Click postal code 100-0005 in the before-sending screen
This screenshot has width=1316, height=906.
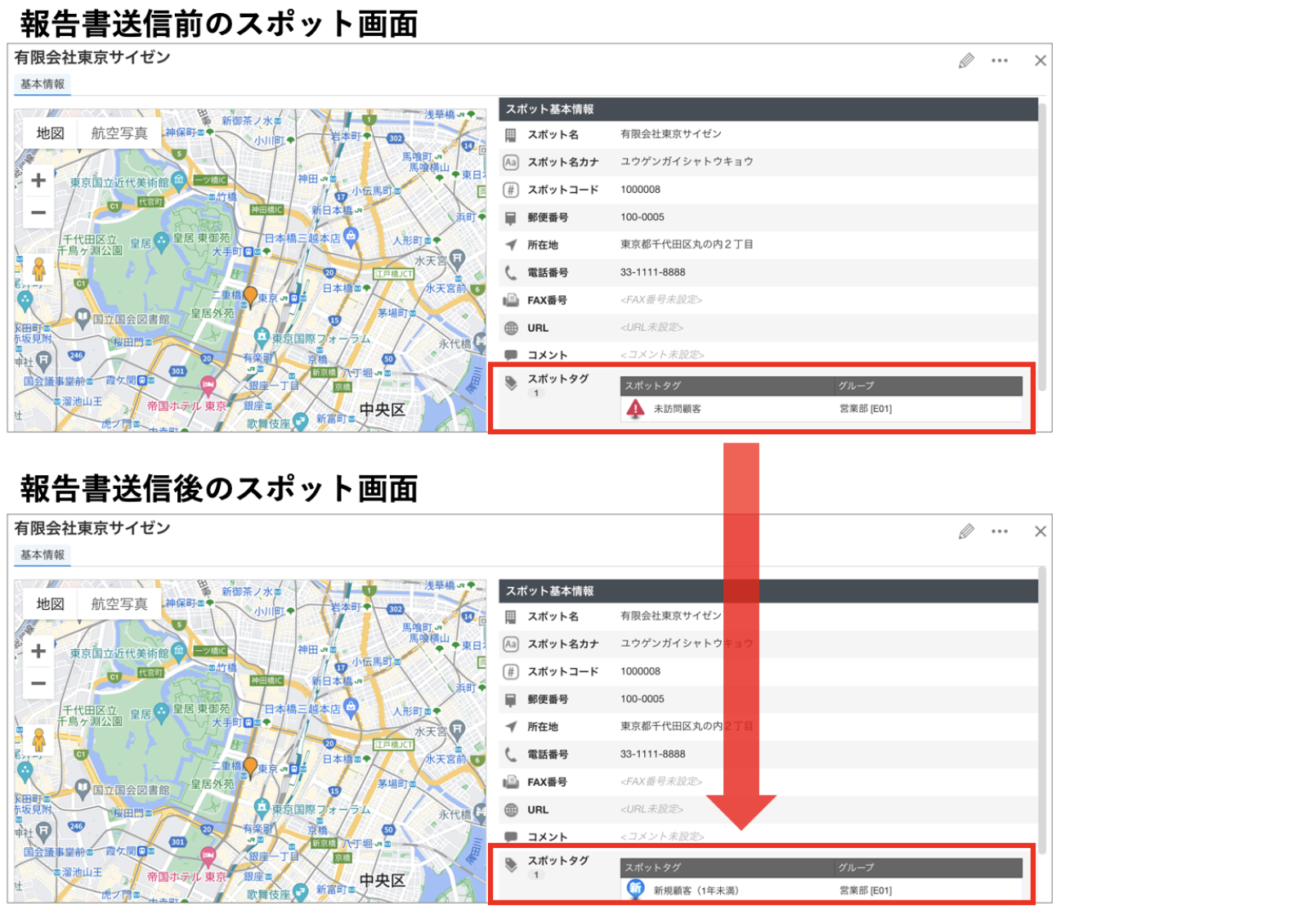pos(642,218)
